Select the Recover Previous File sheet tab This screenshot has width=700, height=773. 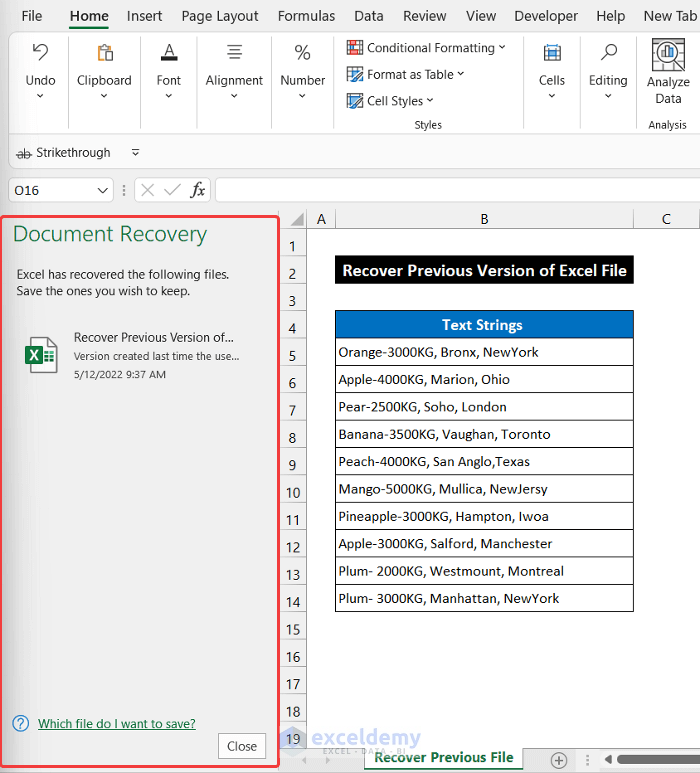coord(444,757)
